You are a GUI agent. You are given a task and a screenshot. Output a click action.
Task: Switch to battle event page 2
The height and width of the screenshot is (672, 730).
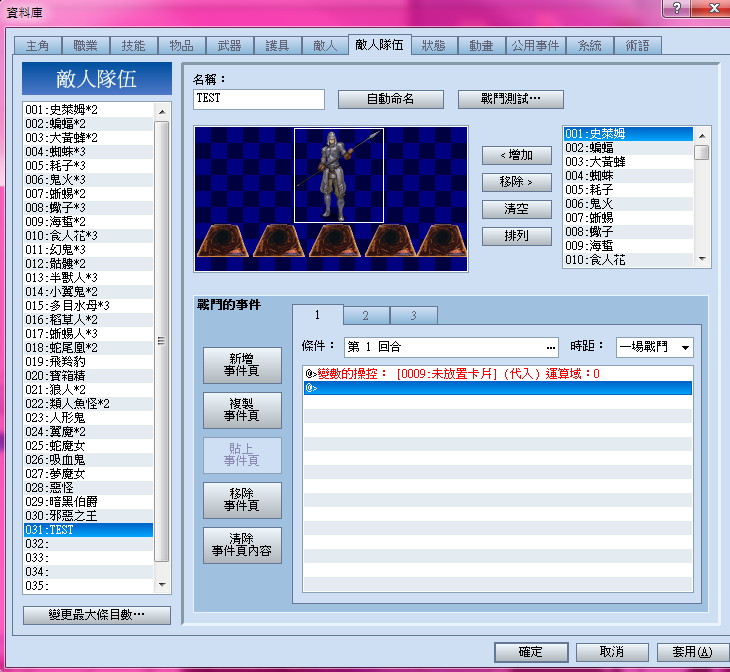pos(366,315)
